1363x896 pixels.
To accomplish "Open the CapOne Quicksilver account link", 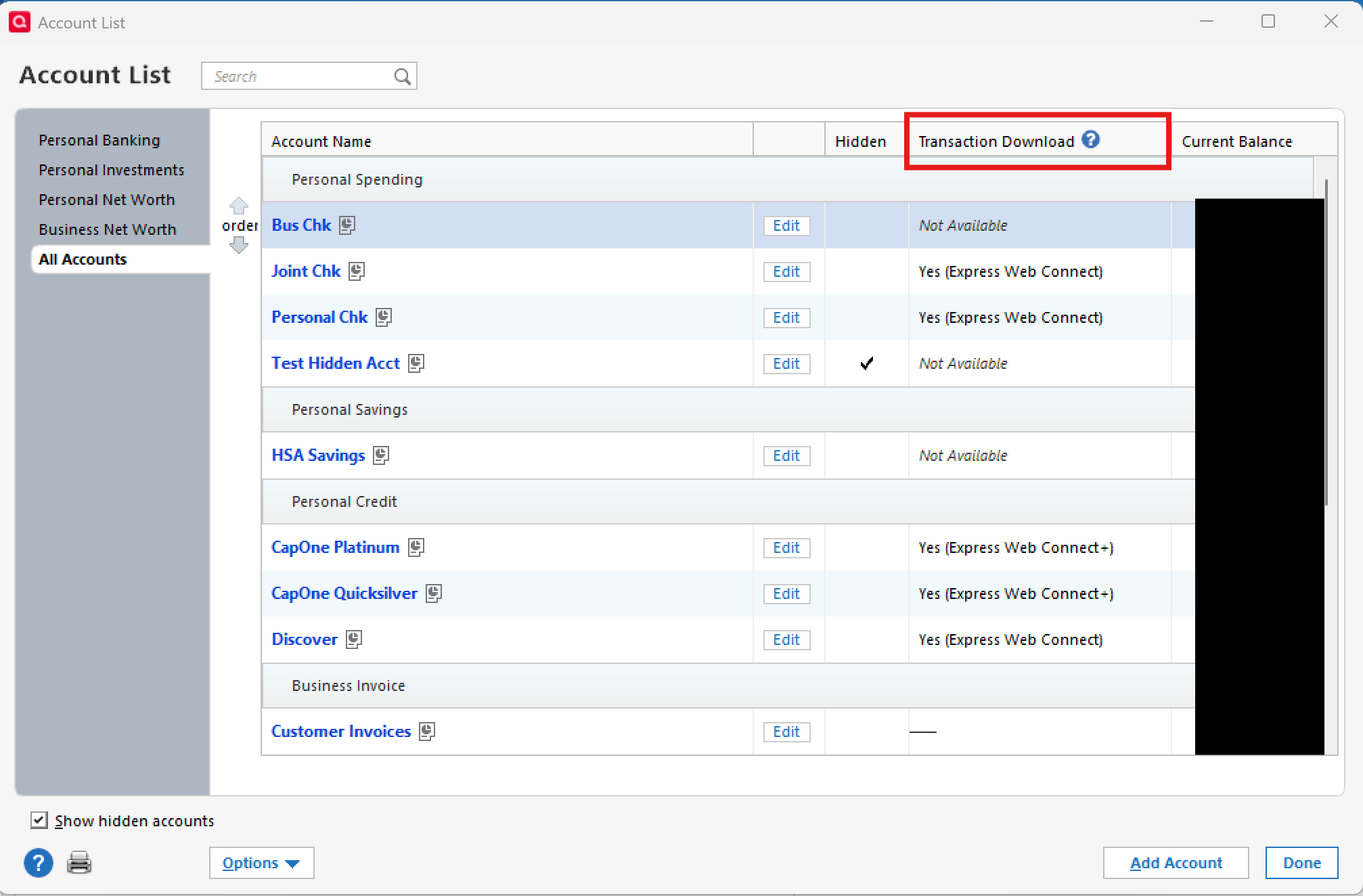I will [x=344, y=593].
